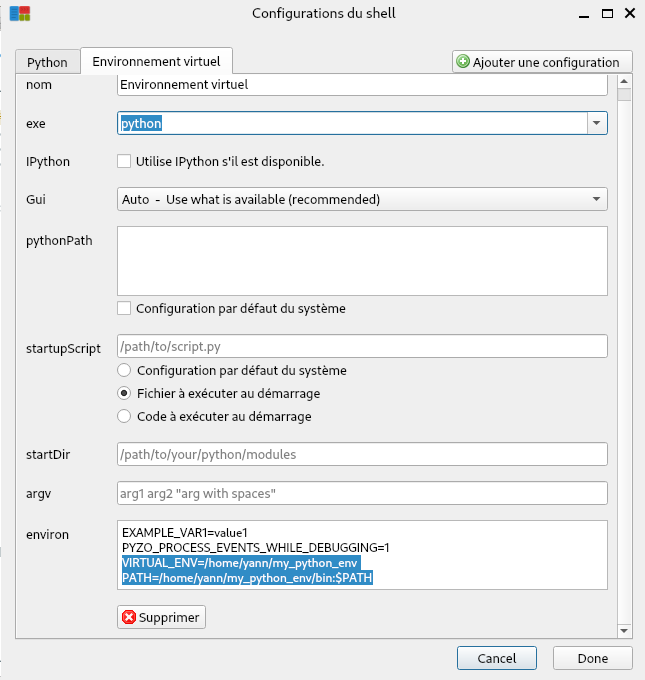The image size is (645, 680).
Task: Tick system default checkbox under pythonPath
Action: pyautogui.click(x=124, y=308)
